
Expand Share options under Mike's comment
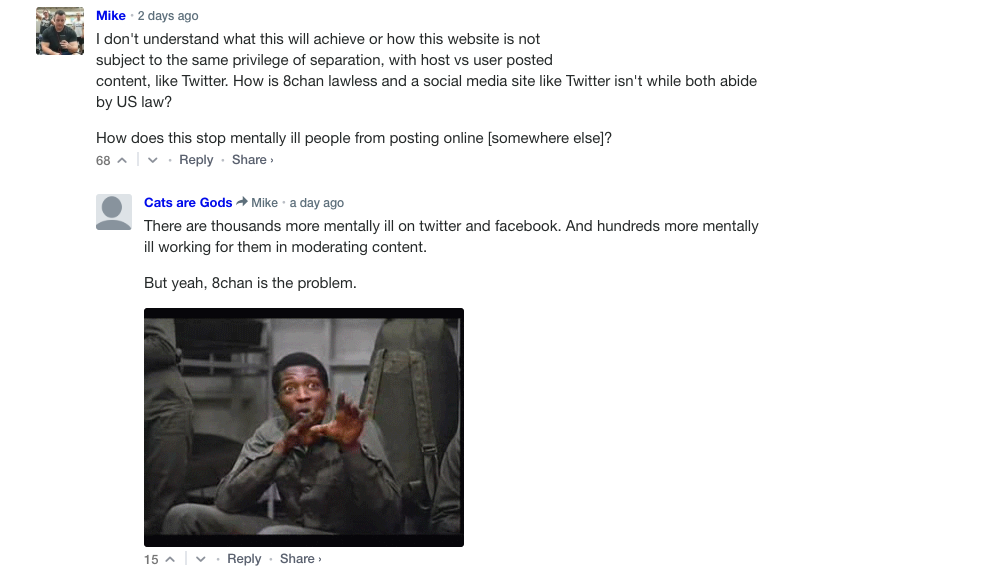(253, 160)
